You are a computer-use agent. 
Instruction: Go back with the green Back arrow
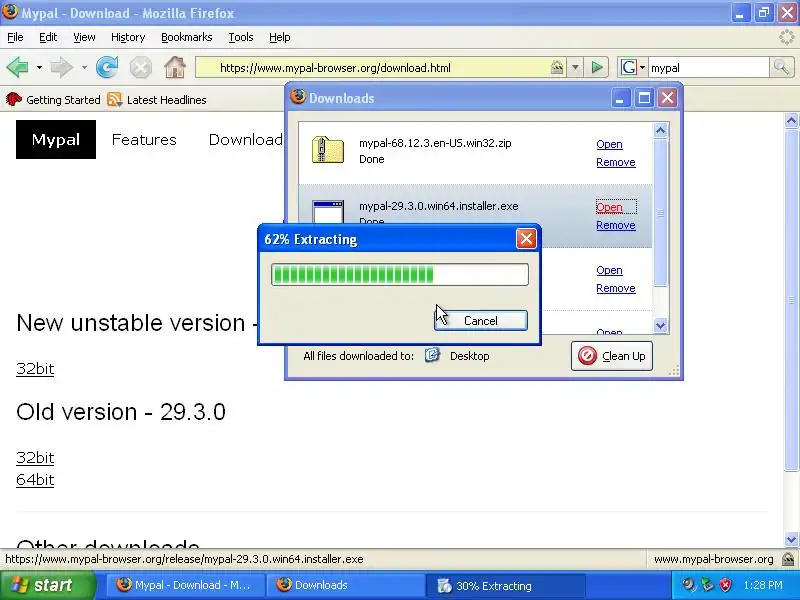(17, 67)
